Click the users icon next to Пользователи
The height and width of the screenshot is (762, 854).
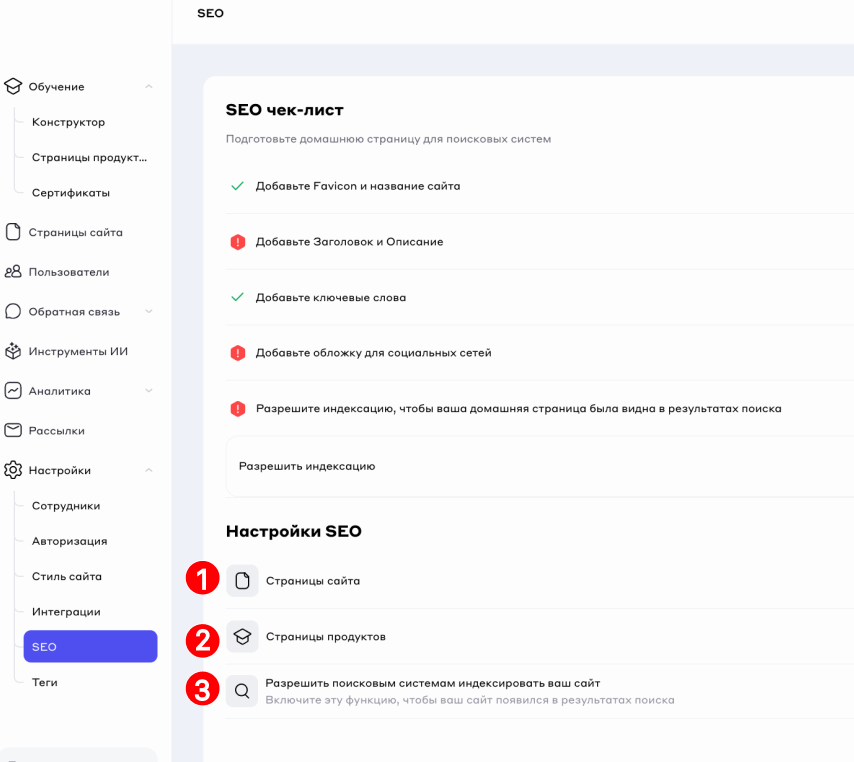[x=13, y=272]
